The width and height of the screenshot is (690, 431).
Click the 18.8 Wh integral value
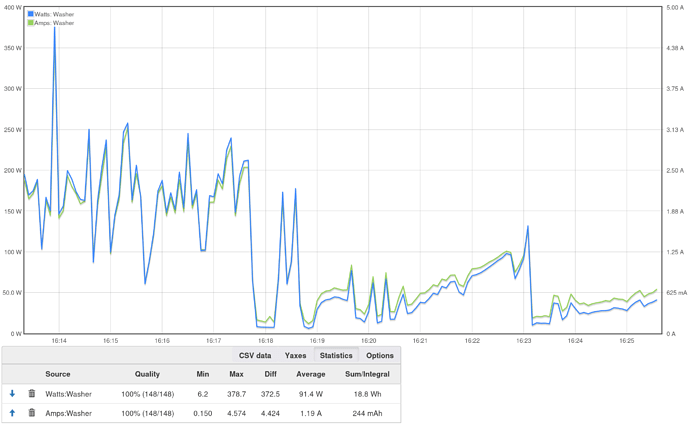[x=367, y=394]
